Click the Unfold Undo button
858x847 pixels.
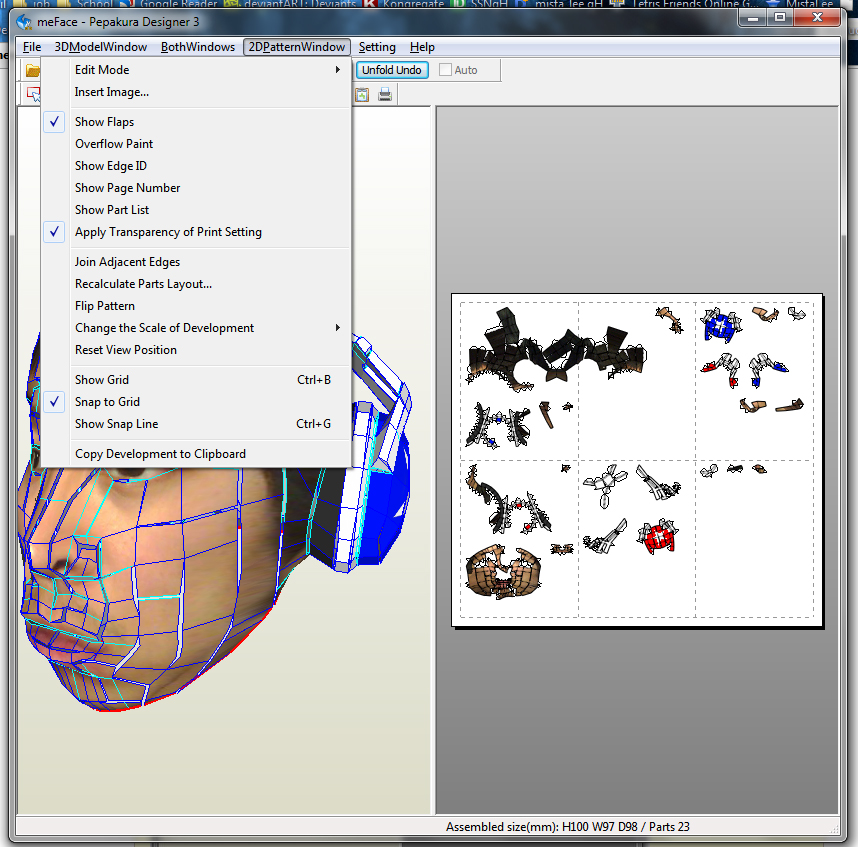pos(392,70)
